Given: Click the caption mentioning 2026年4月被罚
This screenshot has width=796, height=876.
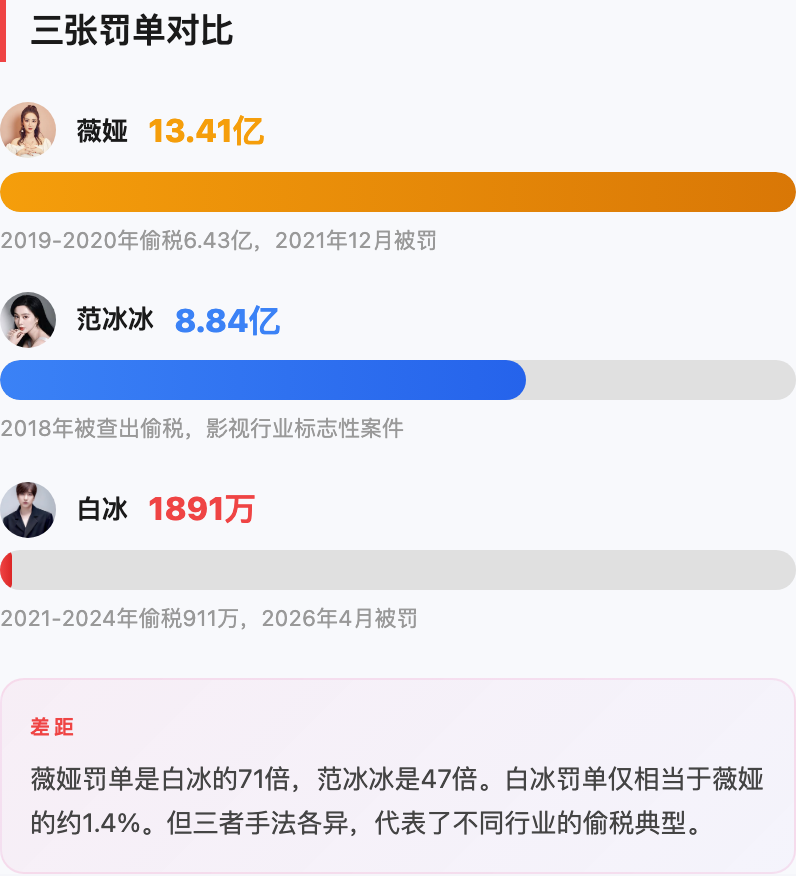Looking at the screenshot, I should tap(208, 618).
